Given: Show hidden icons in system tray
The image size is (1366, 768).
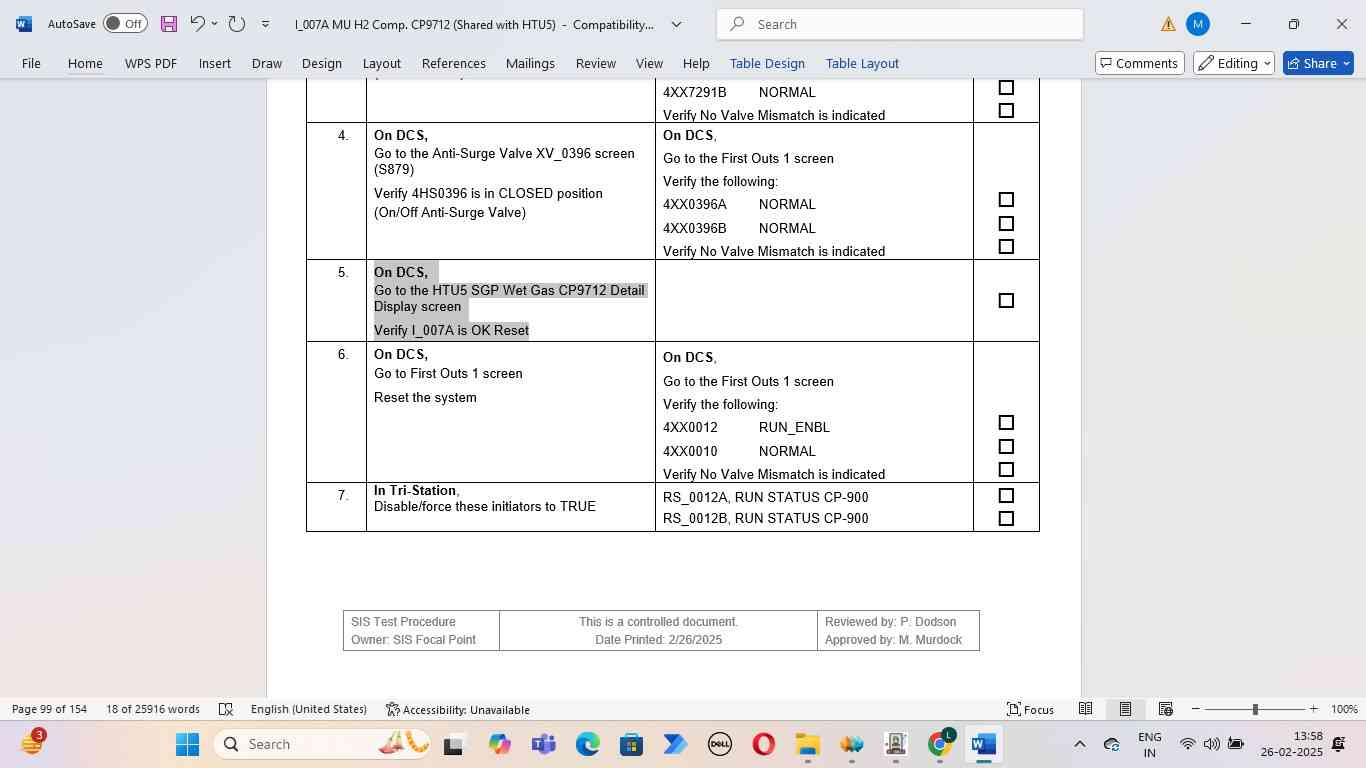Looking at the screenshot, I should [1079, 744].
